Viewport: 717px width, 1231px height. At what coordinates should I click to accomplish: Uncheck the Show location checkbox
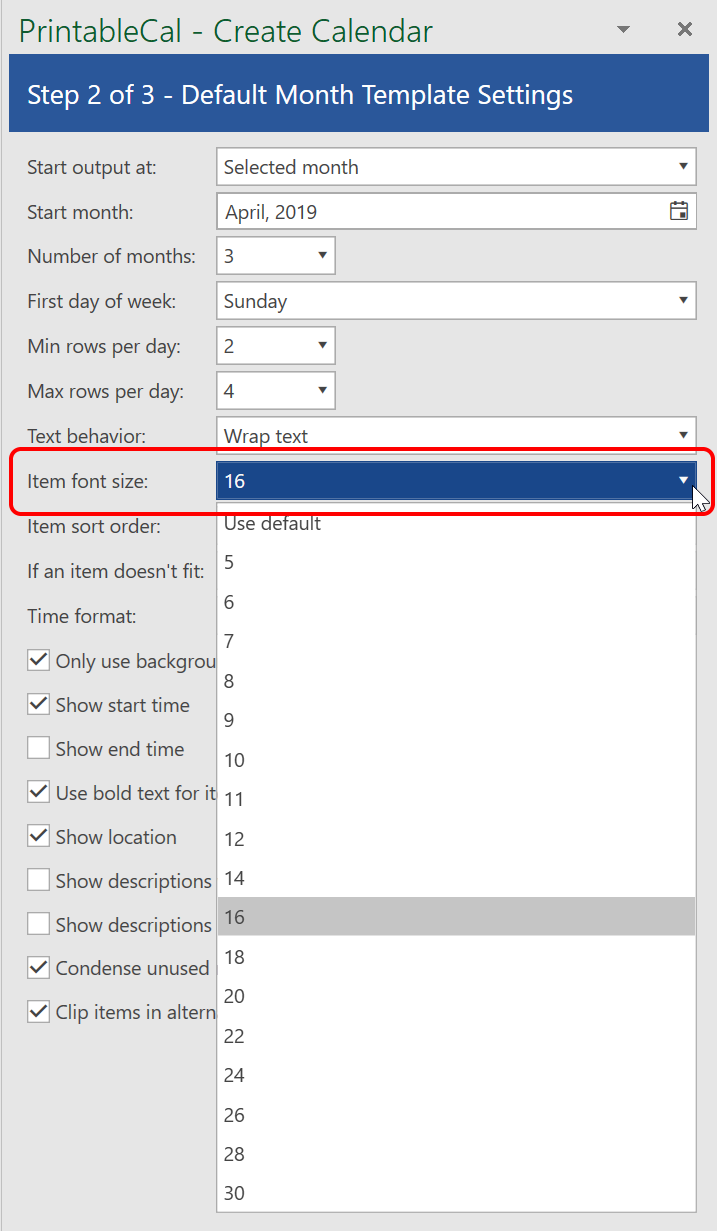point(39,837)
